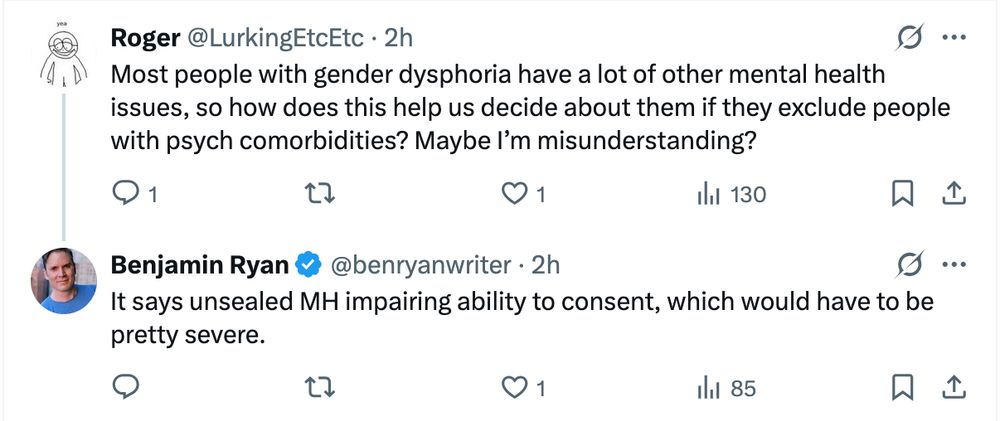Screen dimensions: 1000x421
Task: Like Benjamin Ryan's tweet
Action: tap(513, 387)
